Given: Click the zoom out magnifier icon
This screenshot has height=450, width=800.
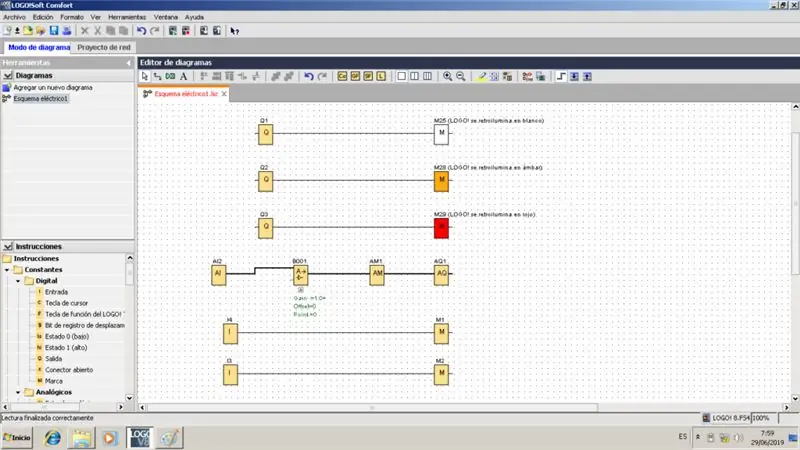Looking at the screenshot, I should [461, 77].
